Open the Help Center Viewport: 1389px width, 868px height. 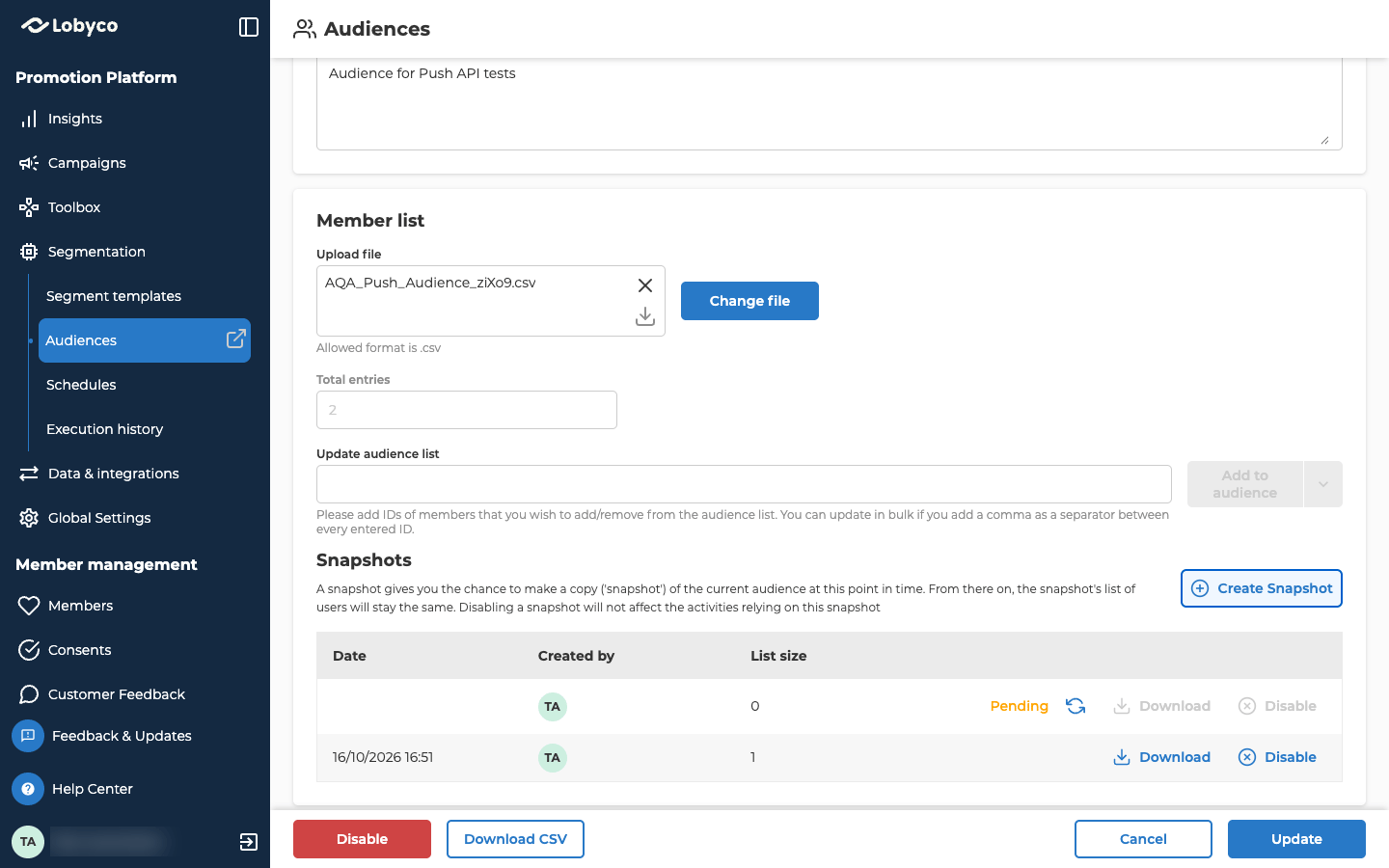(93, 789)
